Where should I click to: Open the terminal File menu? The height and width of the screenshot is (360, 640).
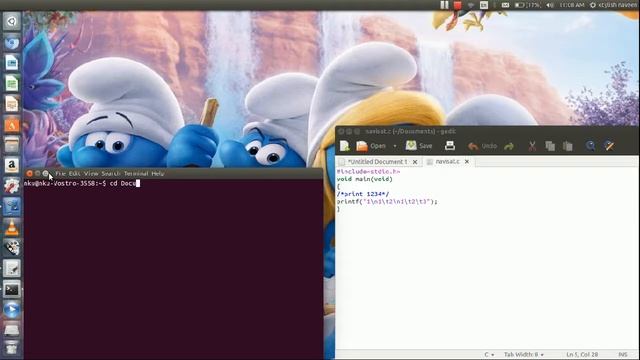click(60, 173)
